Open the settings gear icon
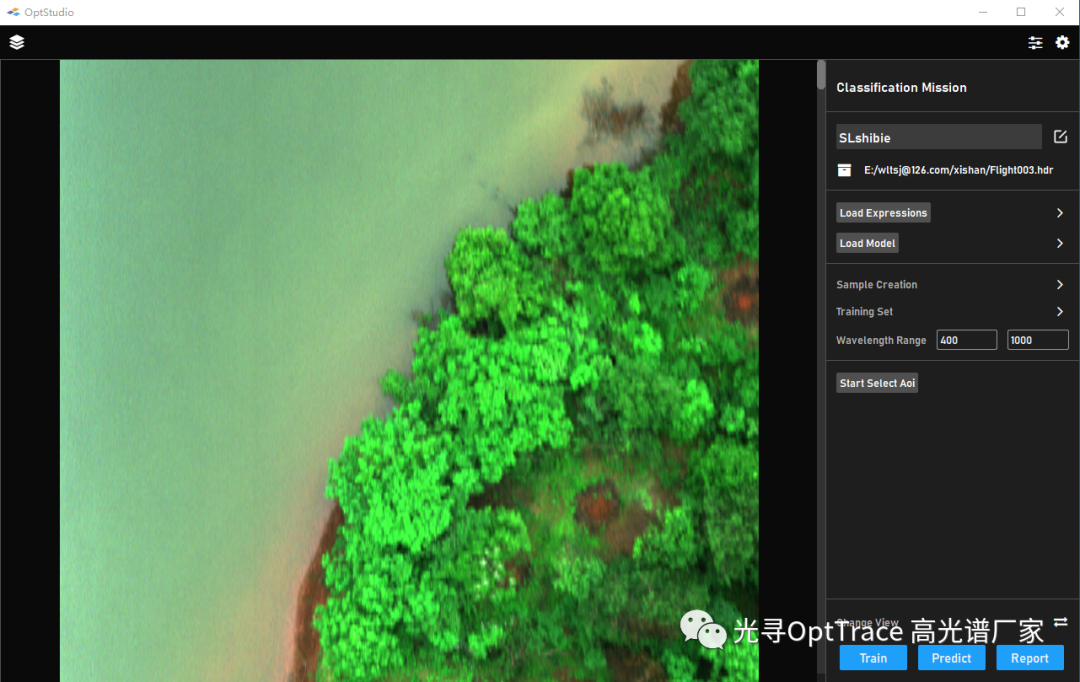Screen dimensions: 1080x682 tap(1062, 42)
